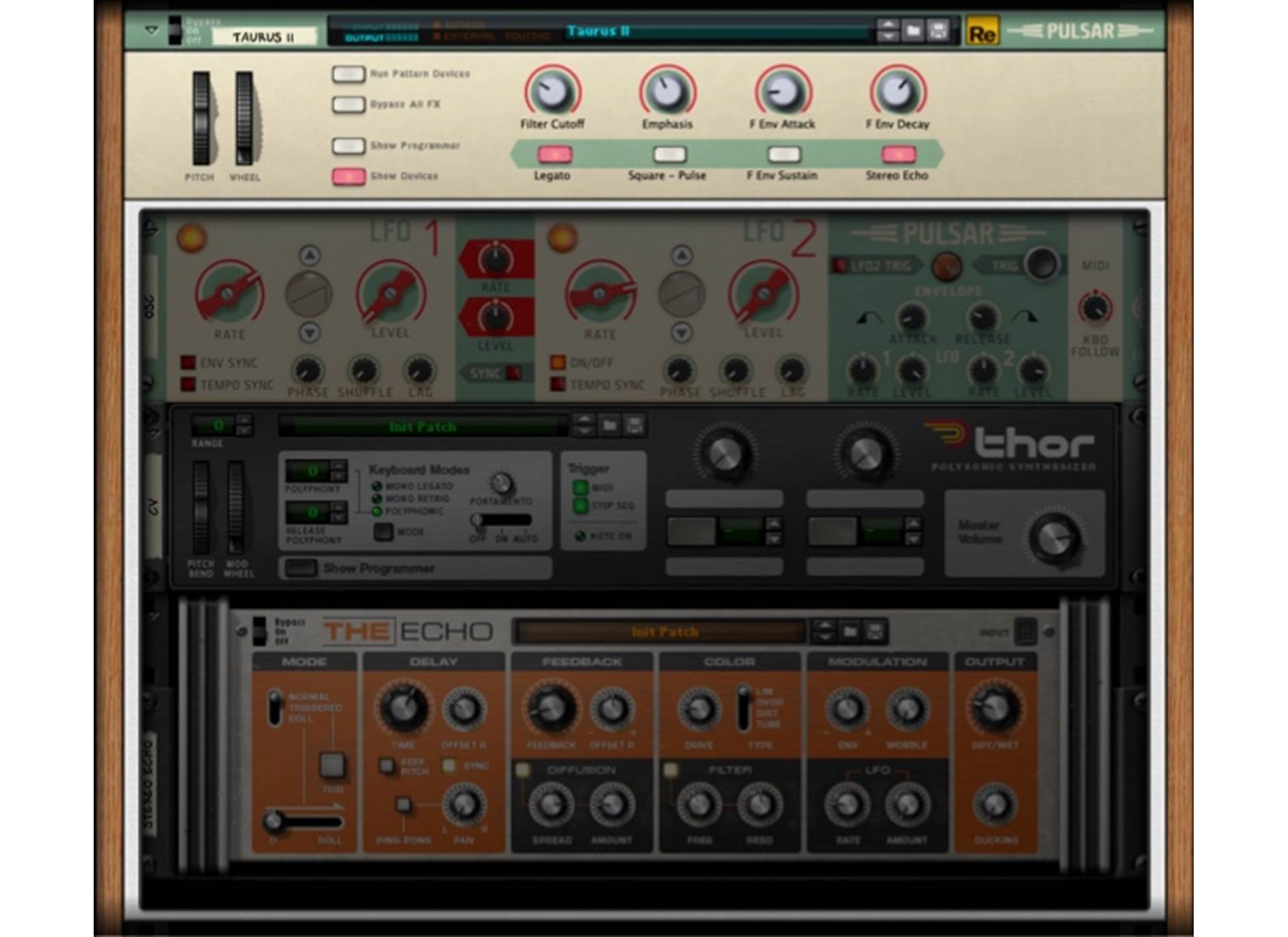Adjust The Echo Feedback knob
Image resolution: width=1288 pixels, height=937 pixels.
pyautogui.click(x=551, y=708)
